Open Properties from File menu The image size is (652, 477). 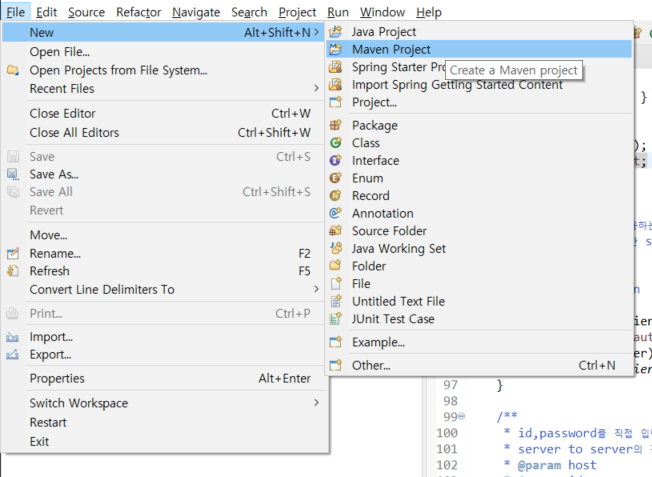click(163, 378)
